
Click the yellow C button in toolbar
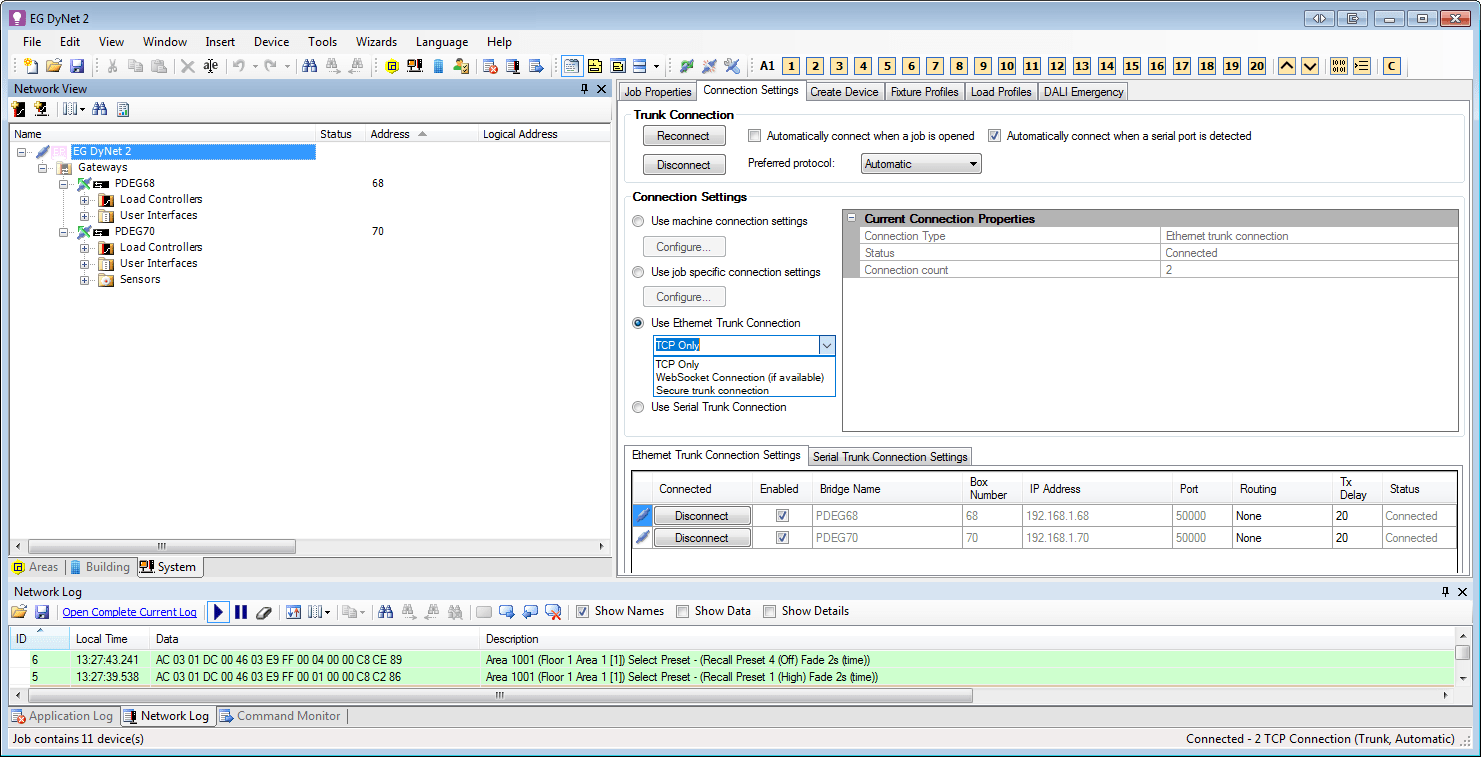[1391, 66]
